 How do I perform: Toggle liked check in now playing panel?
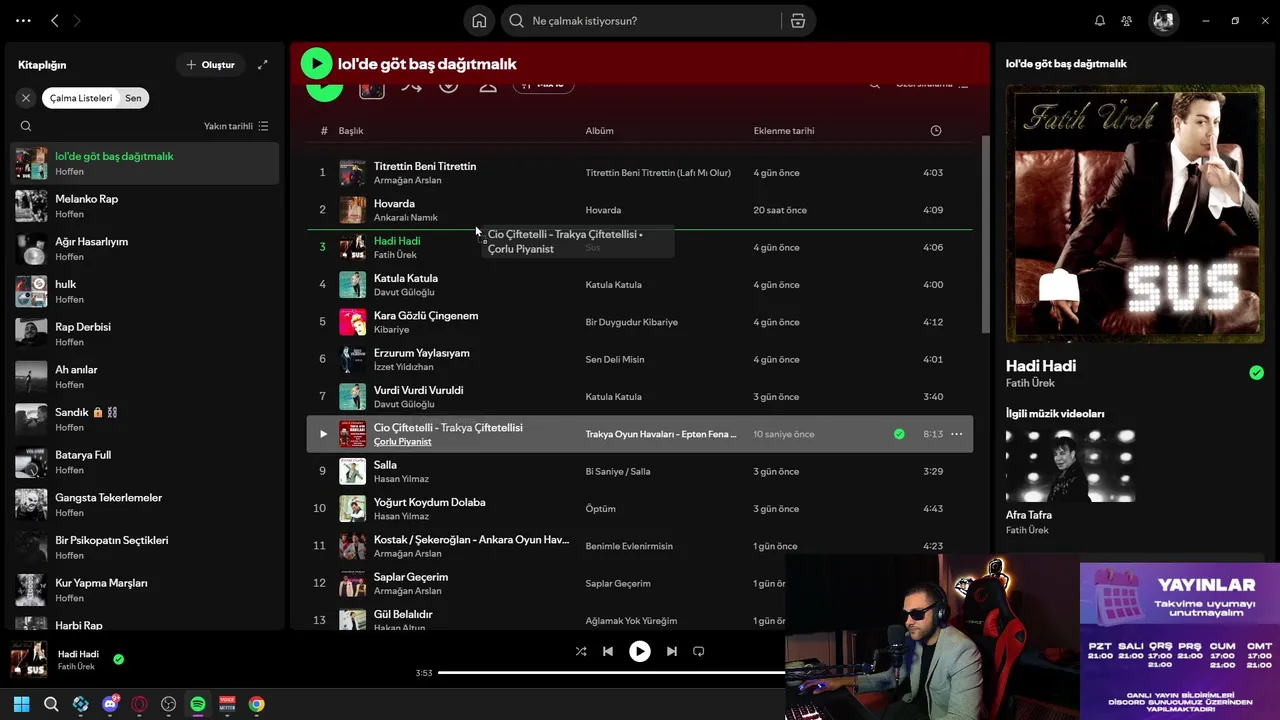point(1256,373)
